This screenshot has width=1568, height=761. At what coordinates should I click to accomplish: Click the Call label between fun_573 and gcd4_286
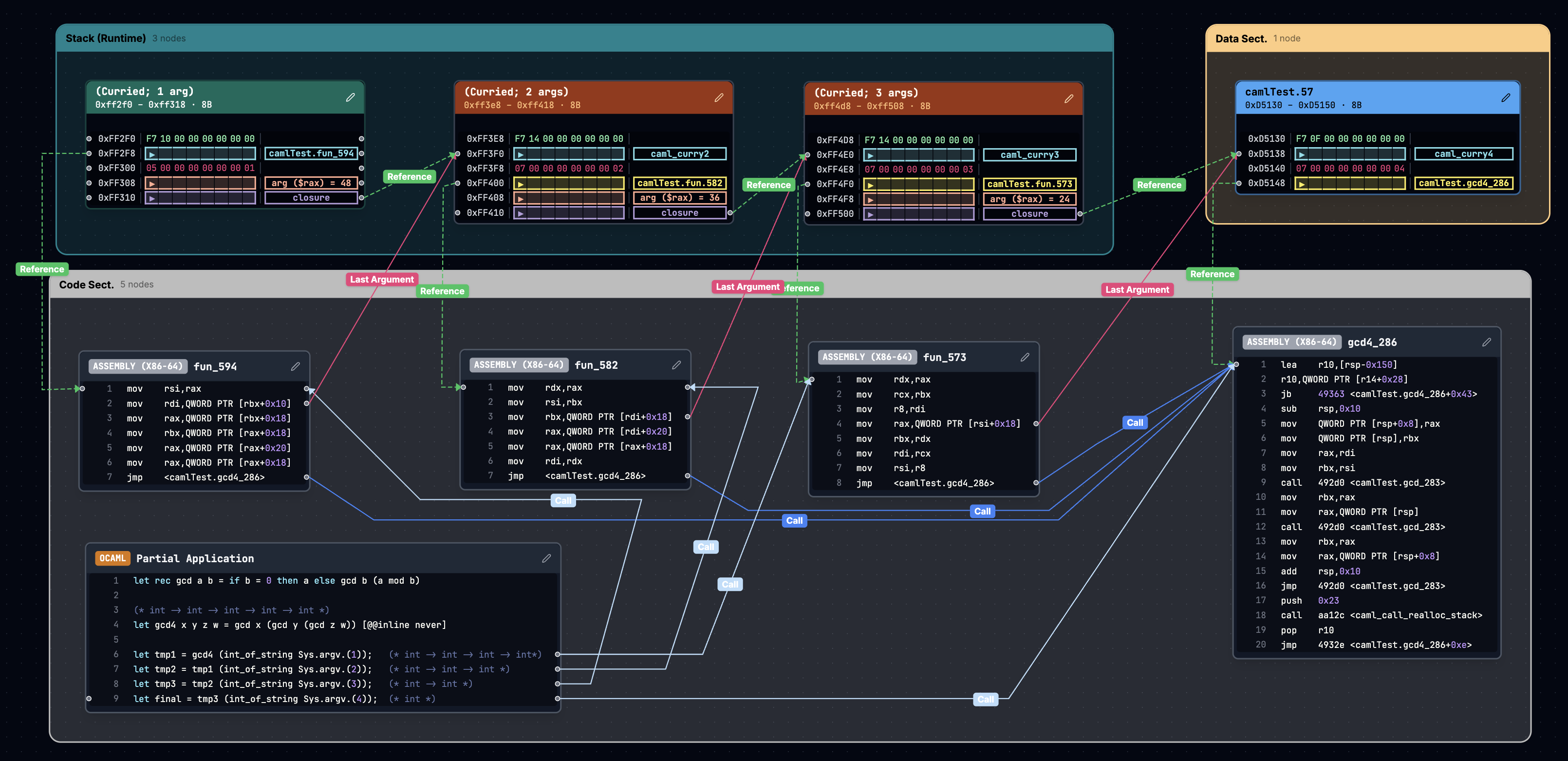pyautogui.click(x=1135, y=422)
